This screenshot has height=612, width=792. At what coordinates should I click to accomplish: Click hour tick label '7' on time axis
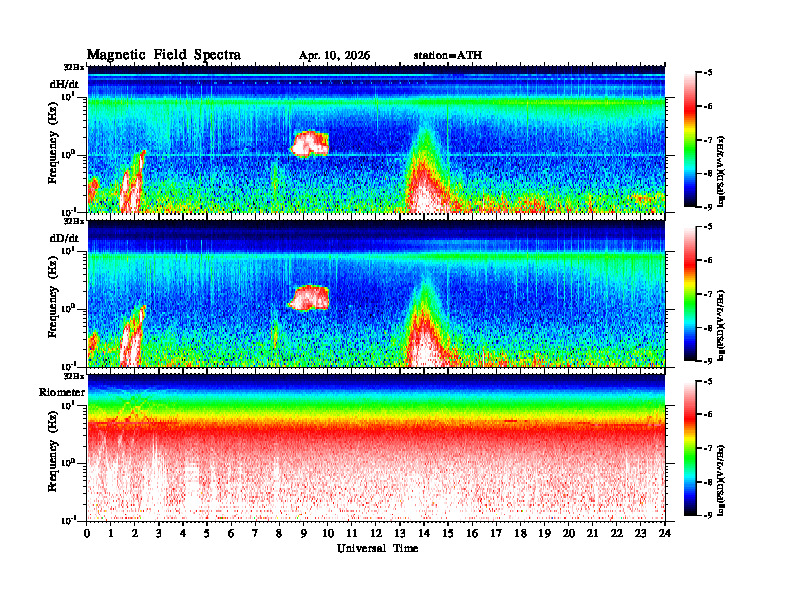255,534
